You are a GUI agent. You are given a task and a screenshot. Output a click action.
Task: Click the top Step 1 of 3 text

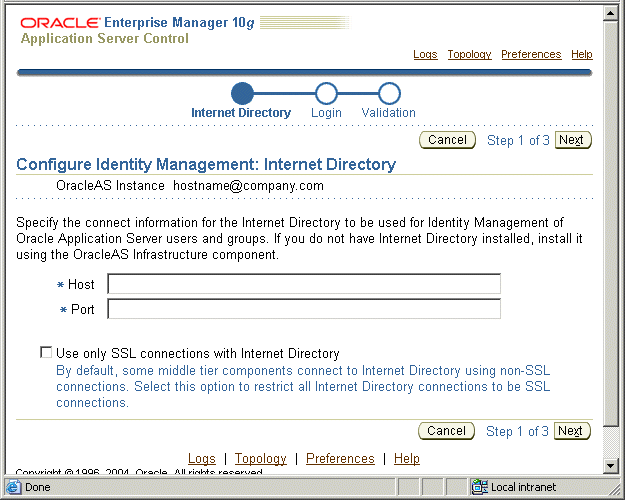tap(518, 140)
